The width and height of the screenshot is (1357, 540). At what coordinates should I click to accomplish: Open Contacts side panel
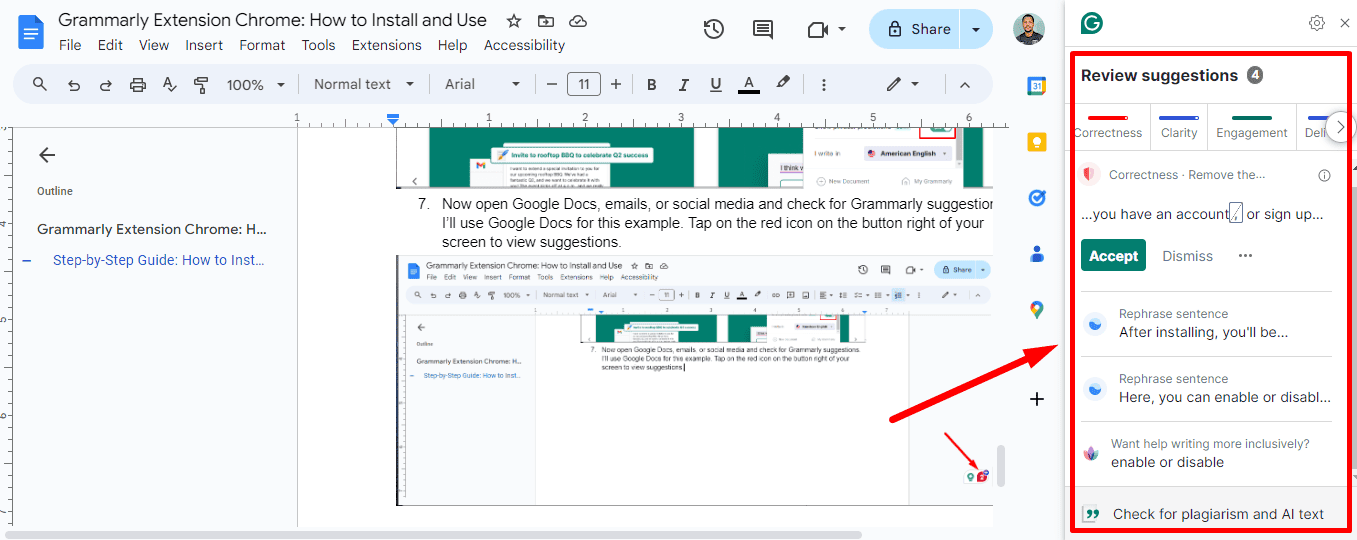pos(1037,254)
